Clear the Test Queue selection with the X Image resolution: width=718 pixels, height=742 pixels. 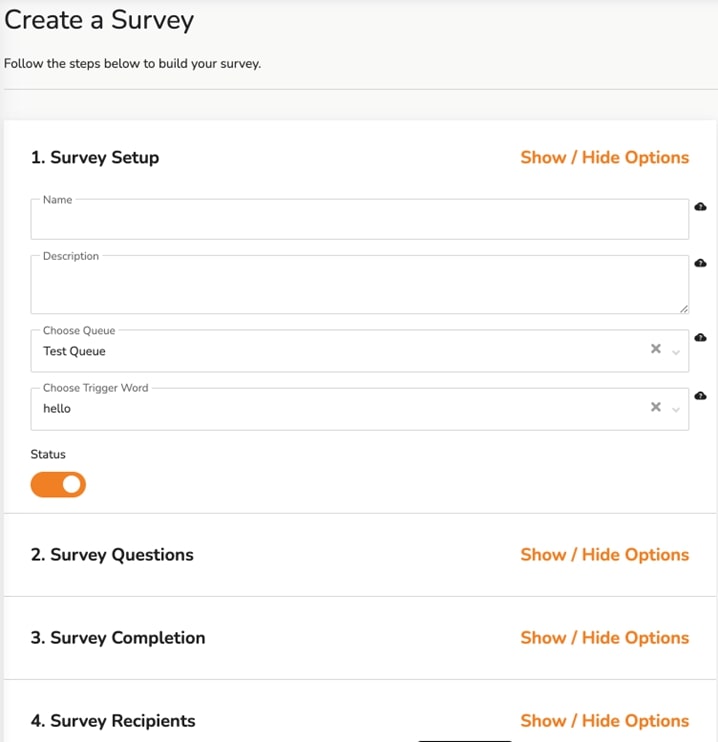click(x=656, y=349)
